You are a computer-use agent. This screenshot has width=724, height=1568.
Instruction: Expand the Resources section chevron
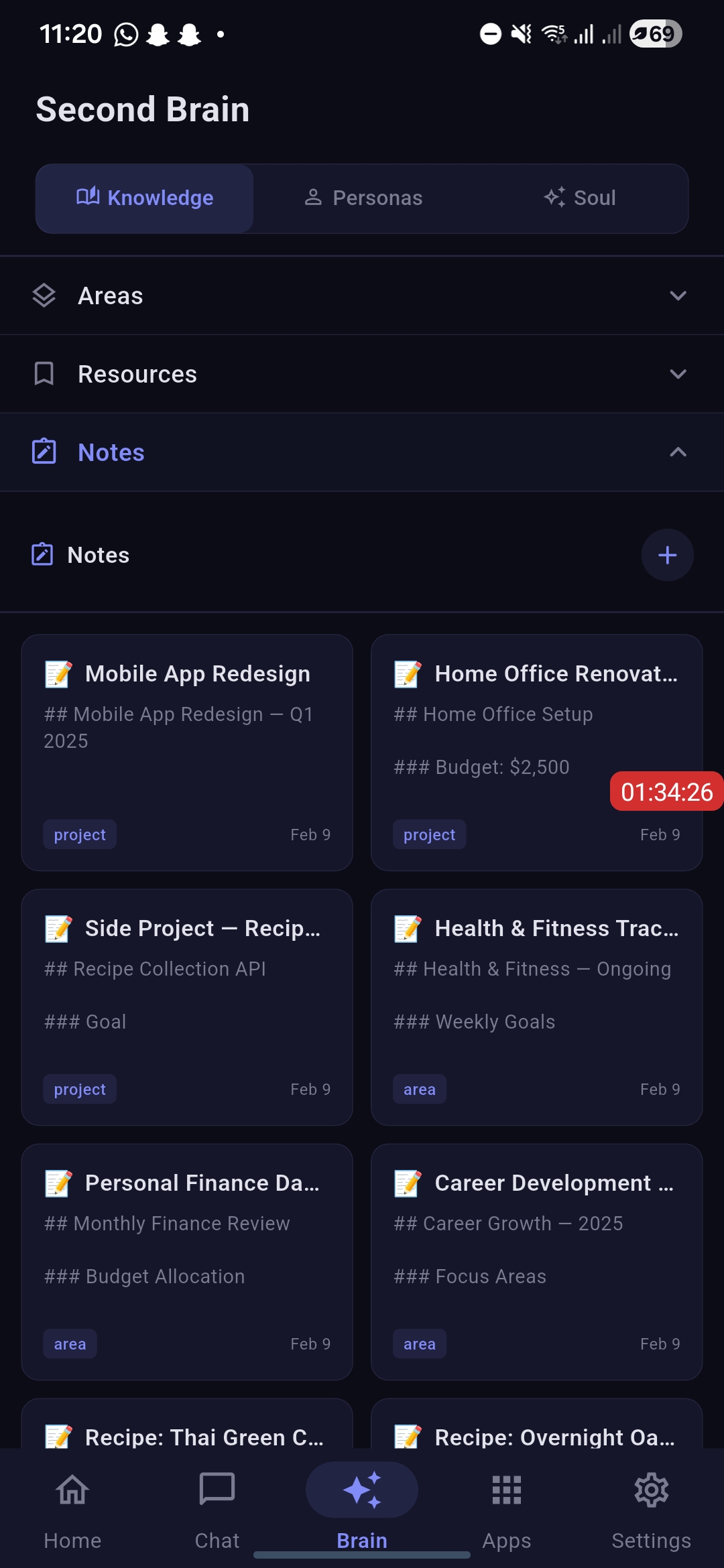point(678,374)
